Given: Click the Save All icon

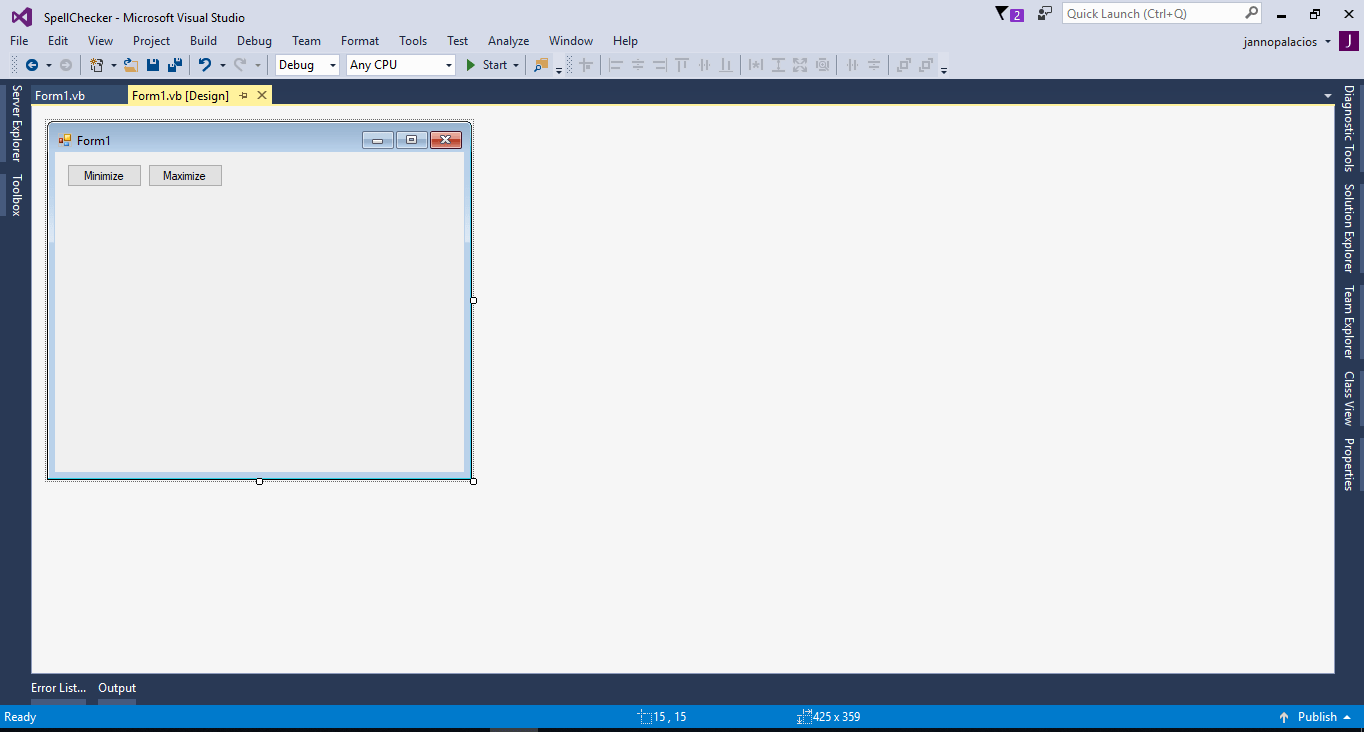Looking at the screenshot, I should point(175,65).
